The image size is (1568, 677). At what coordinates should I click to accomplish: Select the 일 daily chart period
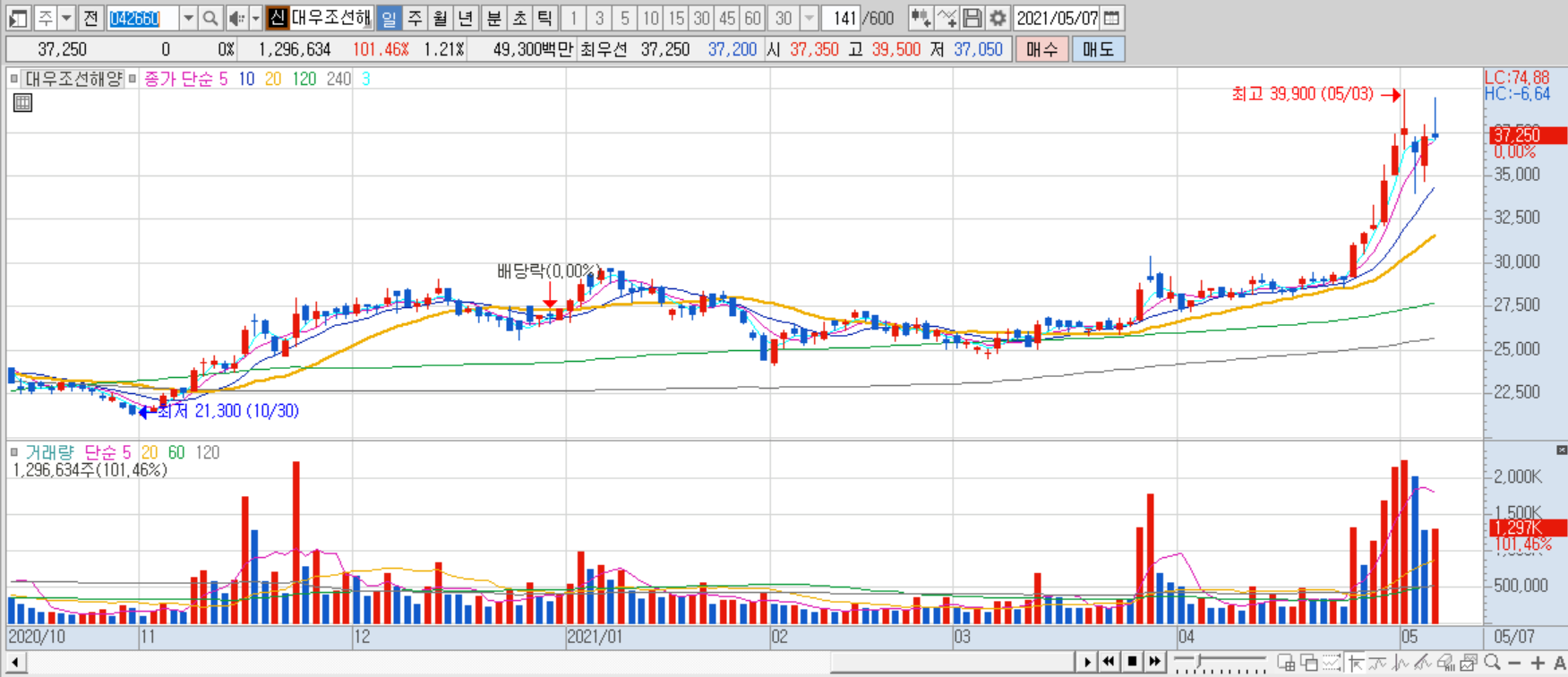pos(389,18)
